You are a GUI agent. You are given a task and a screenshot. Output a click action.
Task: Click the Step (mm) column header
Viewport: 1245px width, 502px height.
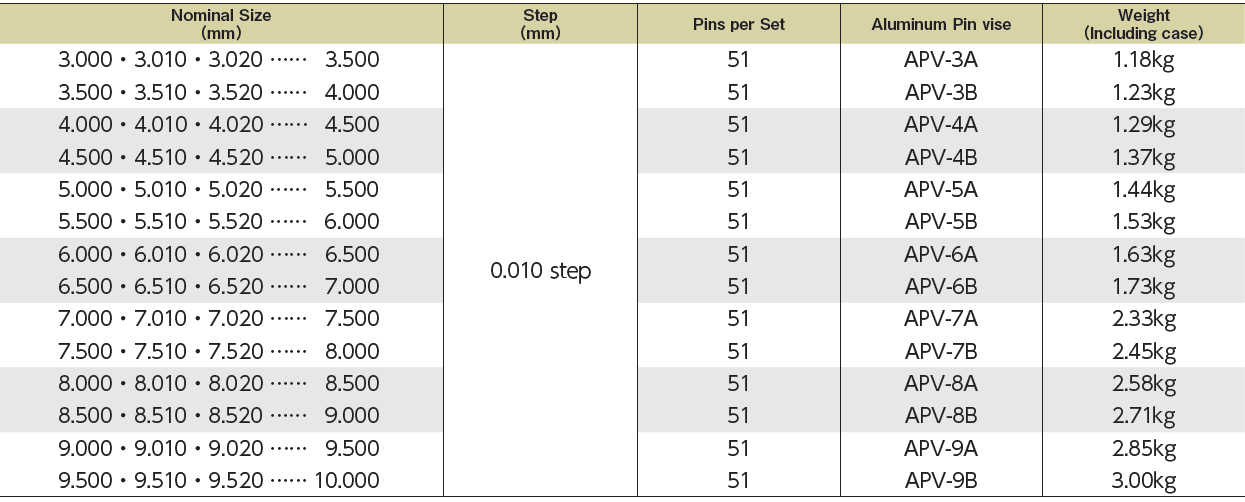pos(540,24)
